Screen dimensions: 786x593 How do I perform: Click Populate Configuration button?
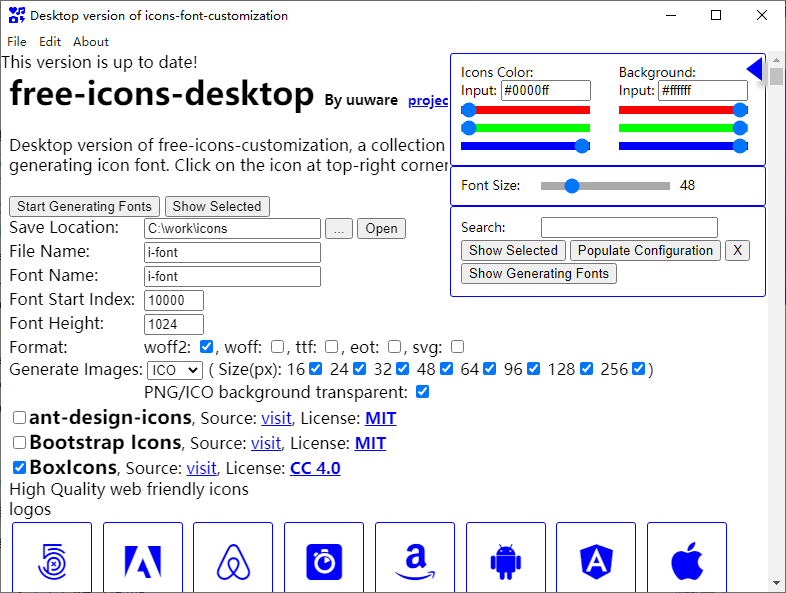coord(645,250)
